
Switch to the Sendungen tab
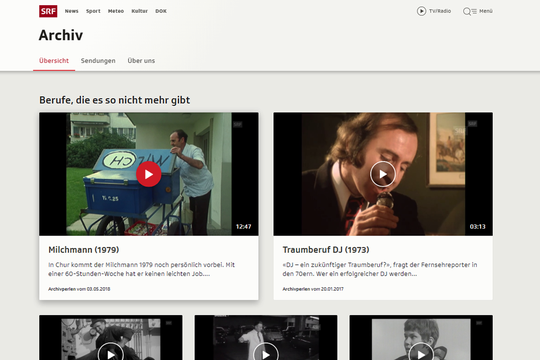[98, 61]
